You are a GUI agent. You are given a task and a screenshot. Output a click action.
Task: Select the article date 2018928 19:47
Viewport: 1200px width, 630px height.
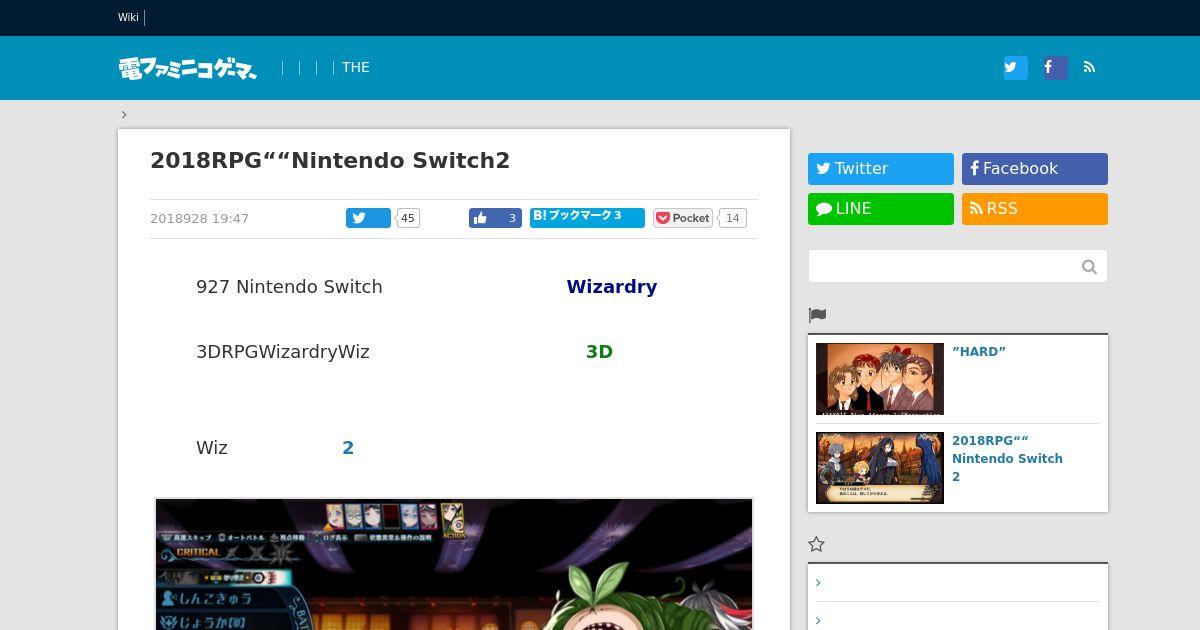tap(199, 218)
